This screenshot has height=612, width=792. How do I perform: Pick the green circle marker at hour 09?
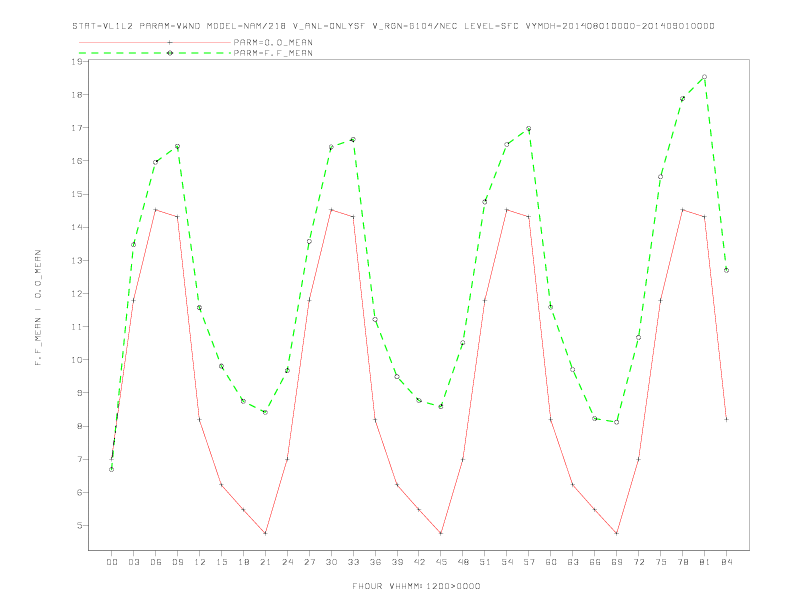coord(177,146)
